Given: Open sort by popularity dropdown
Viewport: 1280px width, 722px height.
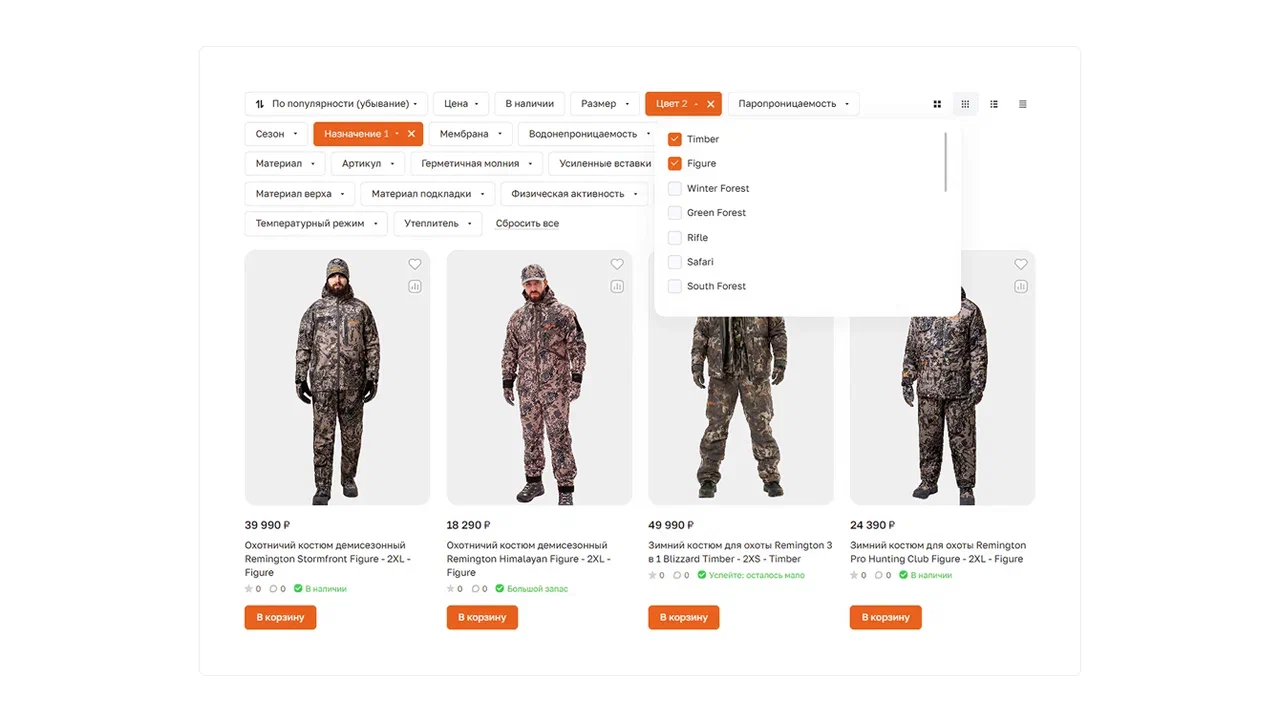Looking at the screenshot, I should (336, 104).
